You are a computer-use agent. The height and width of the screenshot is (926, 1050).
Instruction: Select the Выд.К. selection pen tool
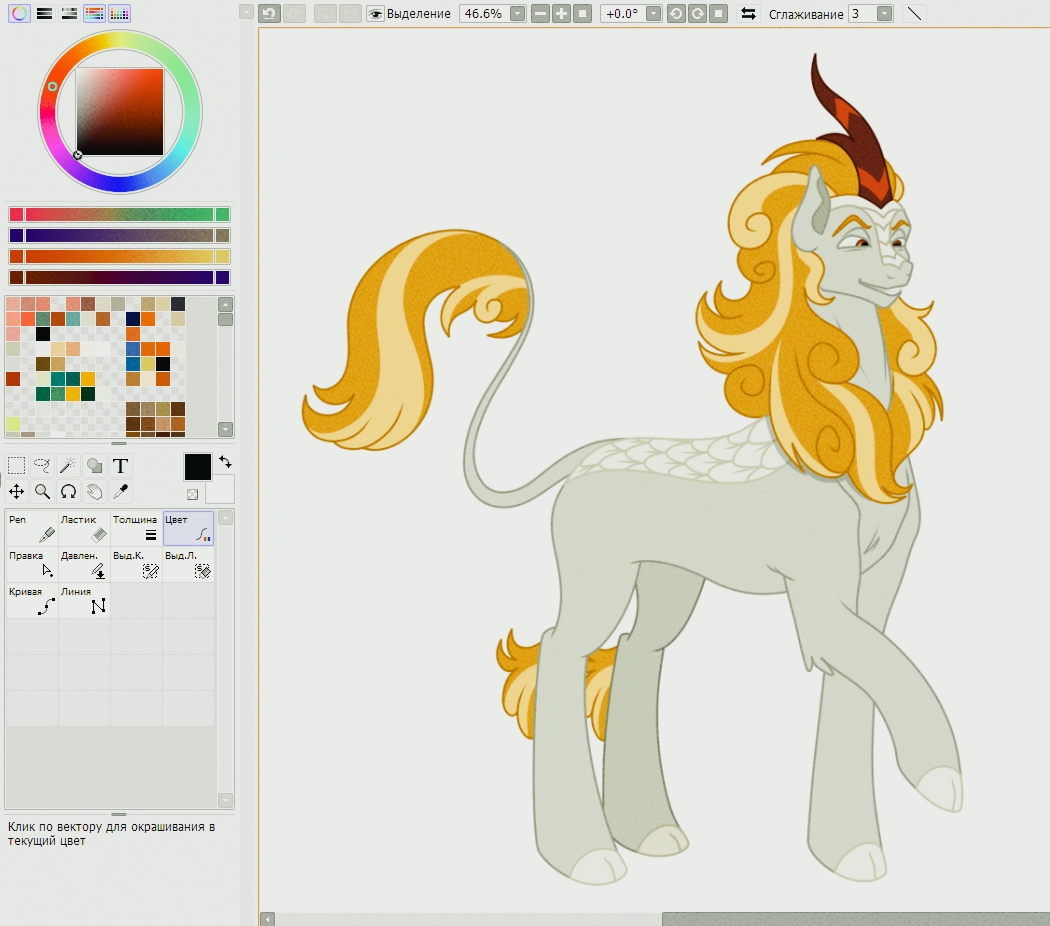point(136,564)
